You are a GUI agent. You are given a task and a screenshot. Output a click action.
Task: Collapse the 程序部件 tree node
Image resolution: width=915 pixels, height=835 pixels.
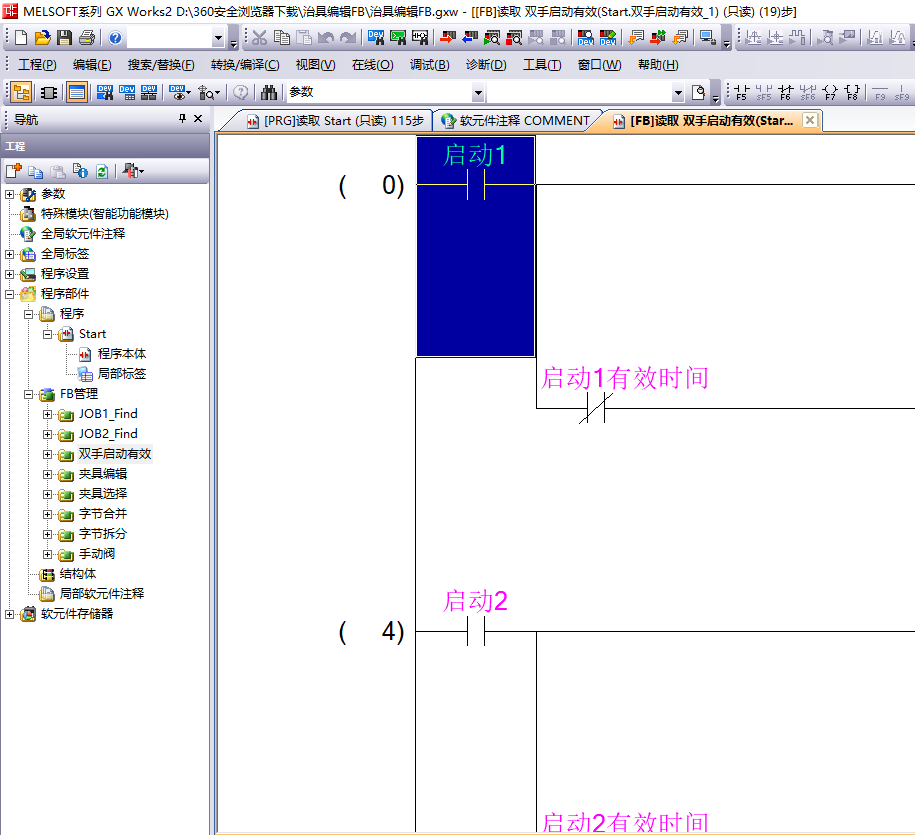pyautogui.click(x=10, y=294)
